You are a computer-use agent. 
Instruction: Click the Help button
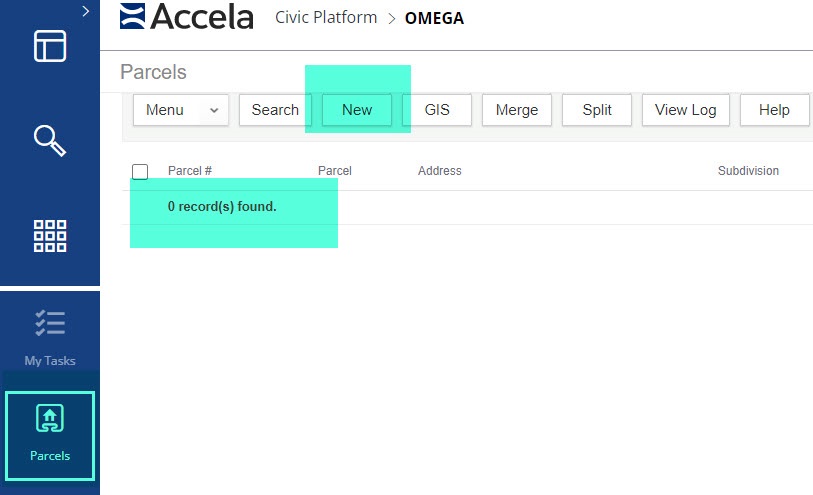[x=774, y=110]
